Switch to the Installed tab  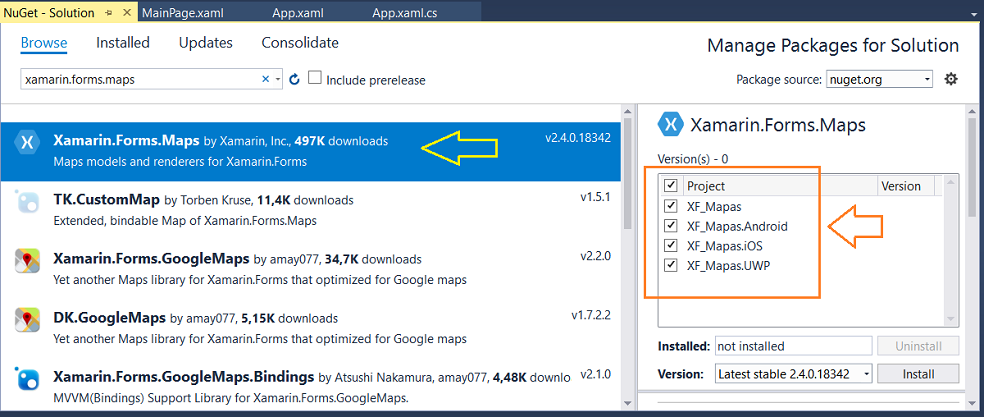123,43
